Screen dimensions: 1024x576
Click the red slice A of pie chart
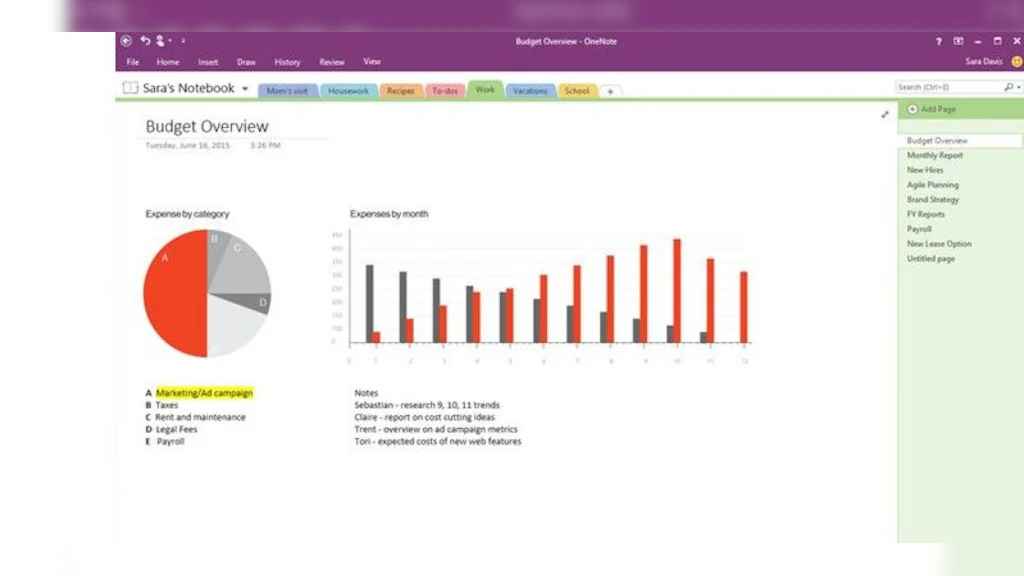[175, 294]
